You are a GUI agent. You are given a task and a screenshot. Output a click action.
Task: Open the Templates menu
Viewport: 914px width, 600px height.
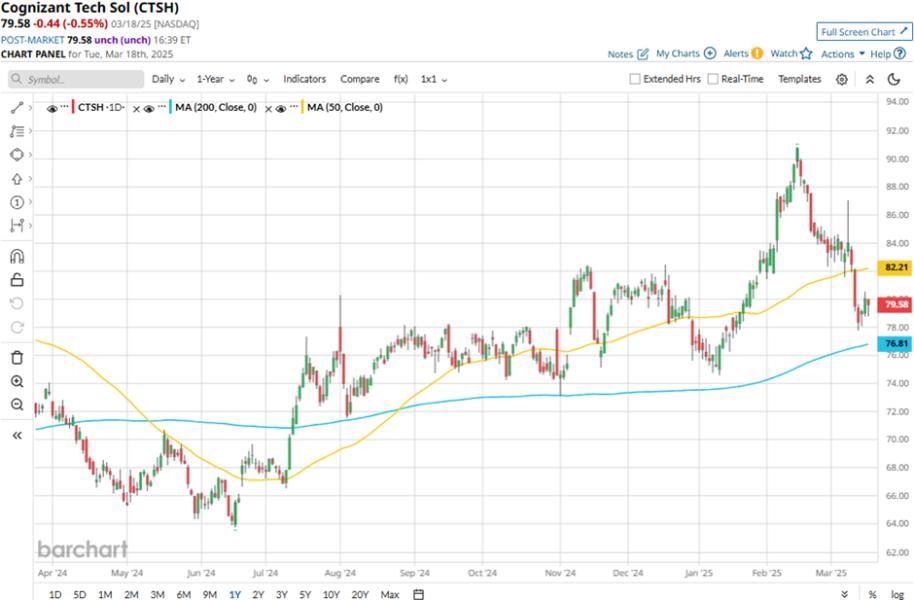[799, 79]
